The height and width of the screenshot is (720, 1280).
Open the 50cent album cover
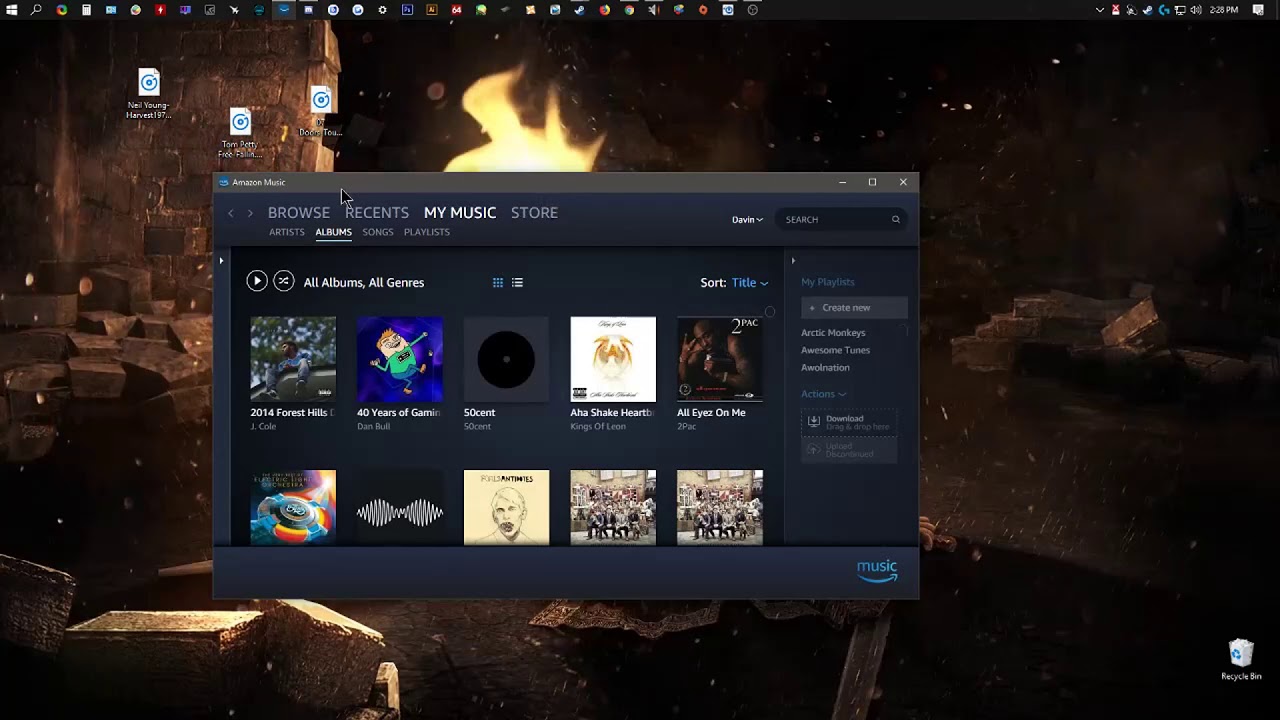tap(506, 359)
